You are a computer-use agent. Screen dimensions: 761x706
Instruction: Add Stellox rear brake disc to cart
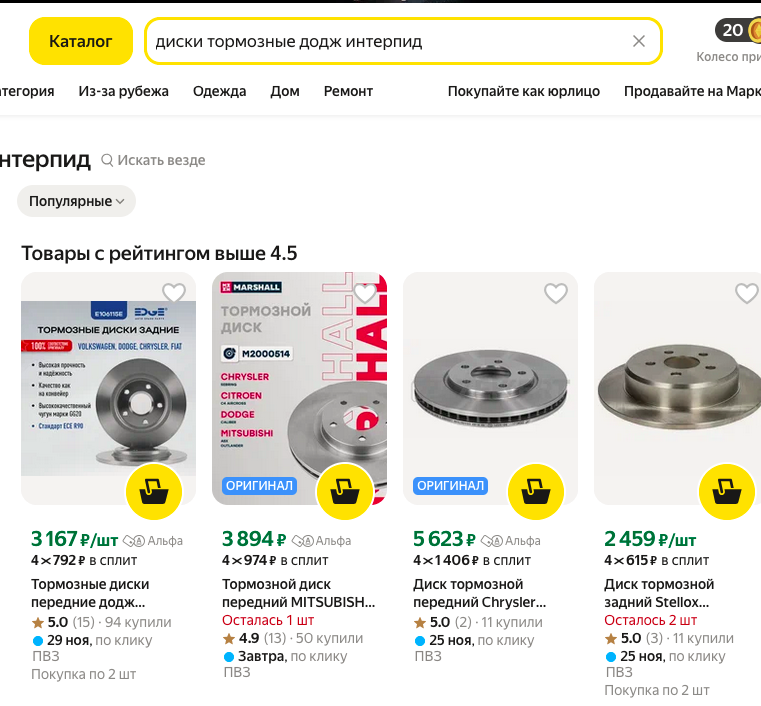point(727,492)
